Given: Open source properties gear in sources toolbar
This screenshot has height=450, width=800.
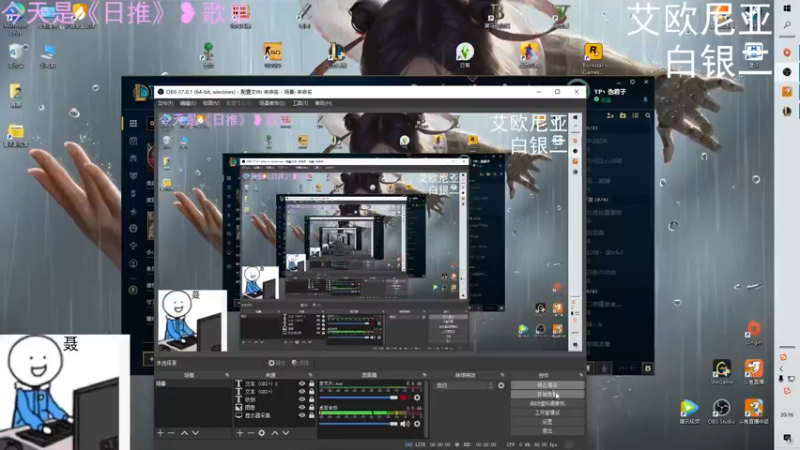Looking at the screenshot, I should (262, 433).
